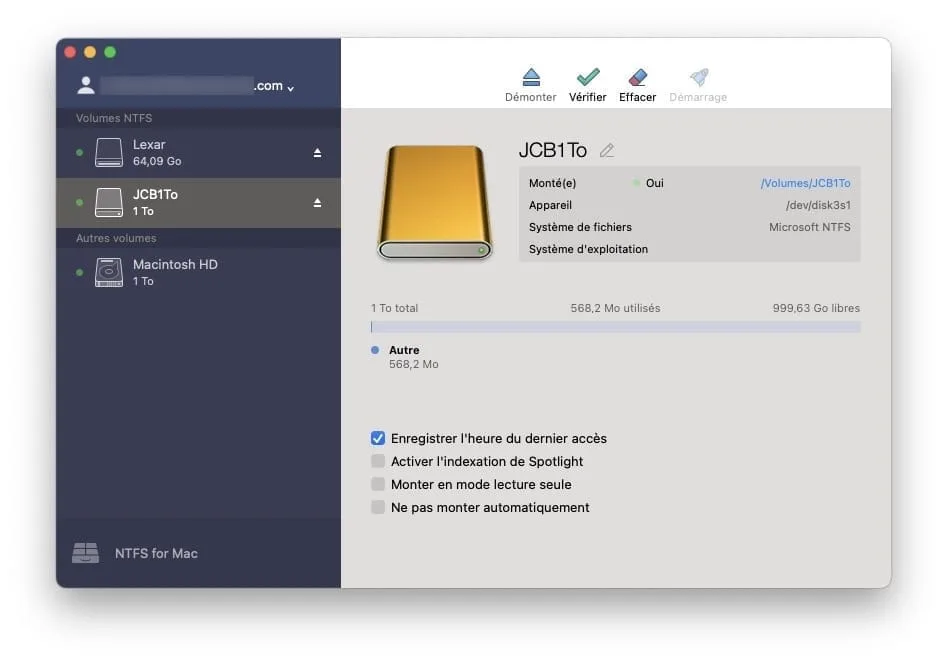The height and width of the screenshot is (662, 947).
Task: Eject the Lexar volume
Action: (x=317, y=151)
